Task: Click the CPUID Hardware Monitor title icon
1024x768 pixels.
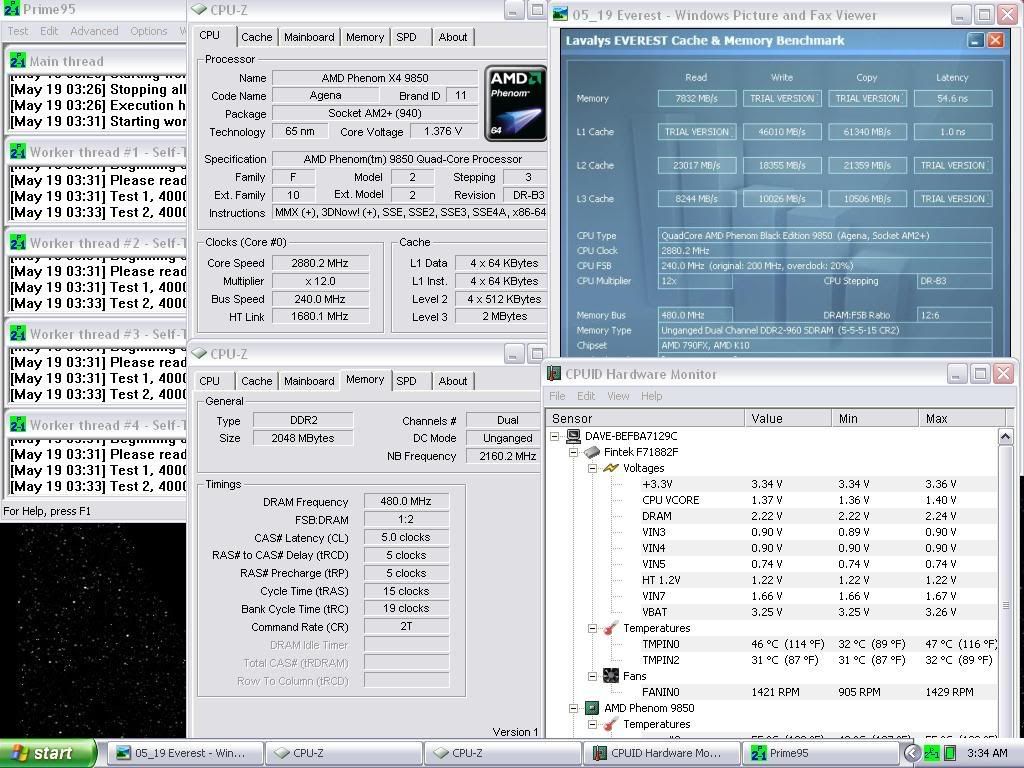Action: pos(554,374)
